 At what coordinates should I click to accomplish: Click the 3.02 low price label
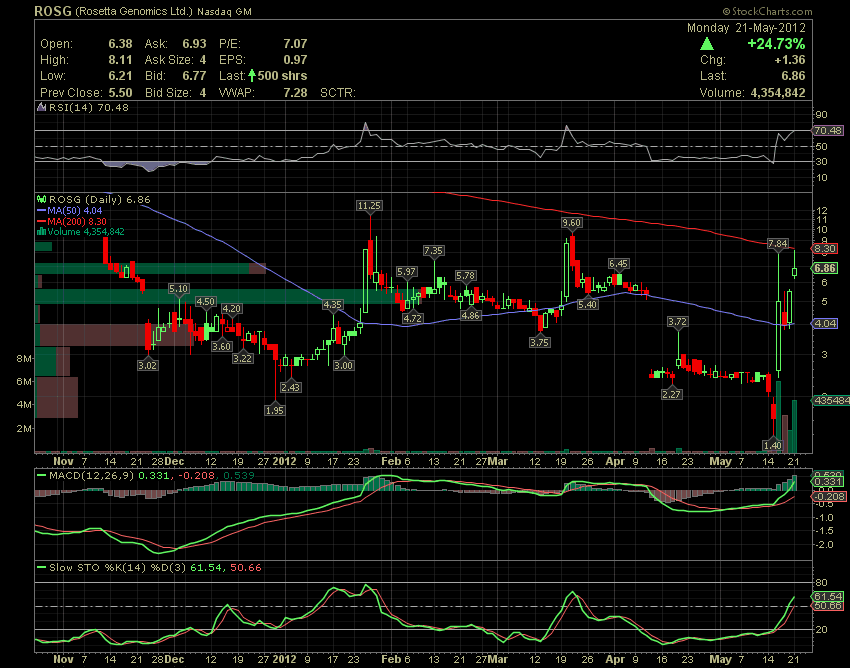pyautogui.click(x=147, y=365)
